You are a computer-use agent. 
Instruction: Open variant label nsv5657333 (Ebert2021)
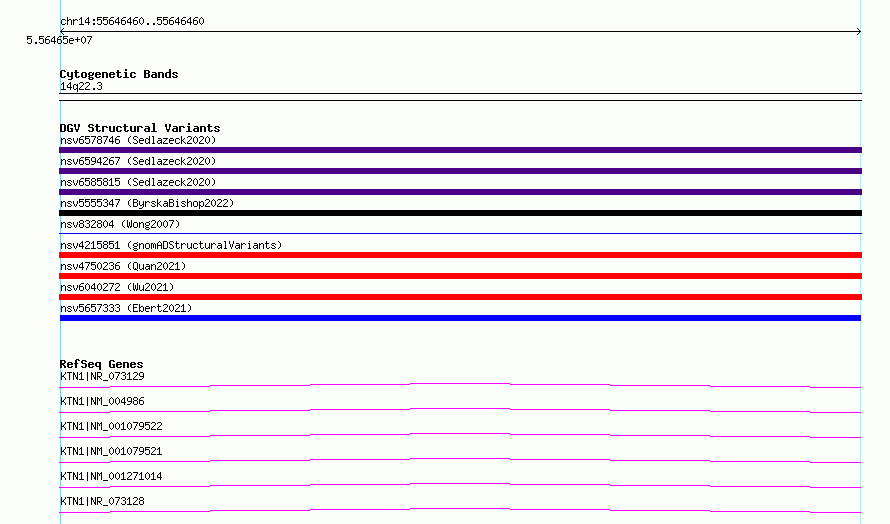click(126, 308)
